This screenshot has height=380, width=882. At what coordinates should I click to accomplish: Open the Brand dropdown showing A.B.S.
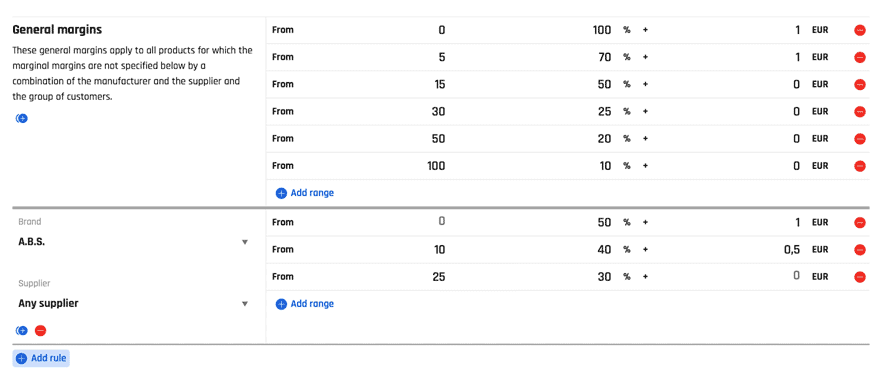(x=133, y=242)
